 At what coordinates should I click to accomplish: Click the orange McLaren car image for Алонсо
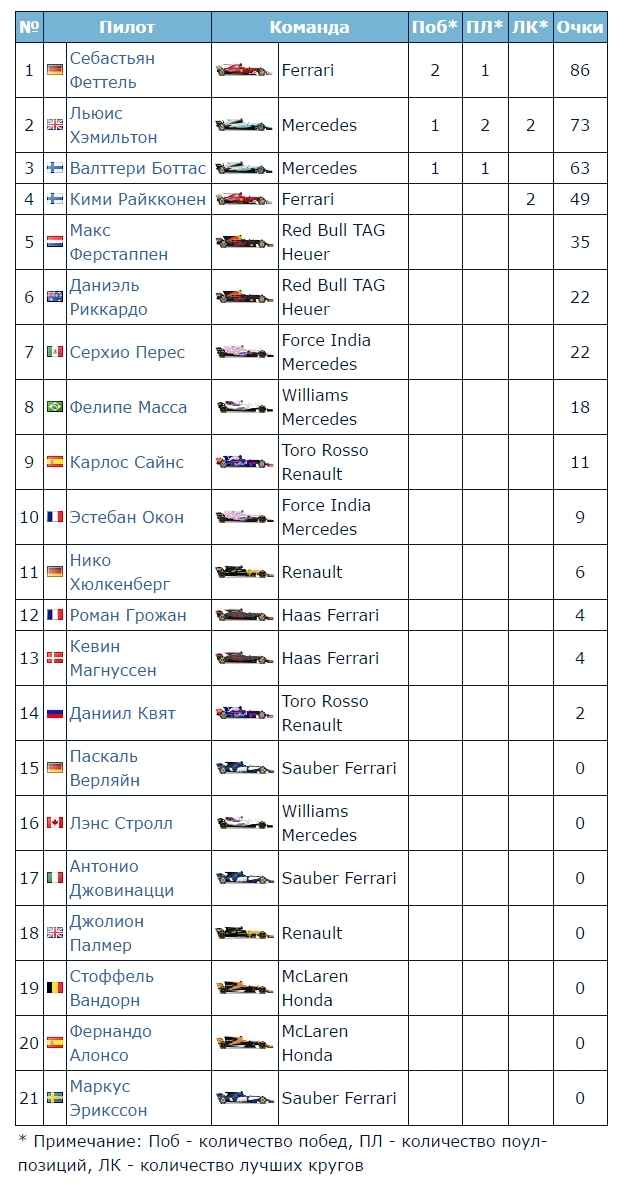[x=244, y=1043]
